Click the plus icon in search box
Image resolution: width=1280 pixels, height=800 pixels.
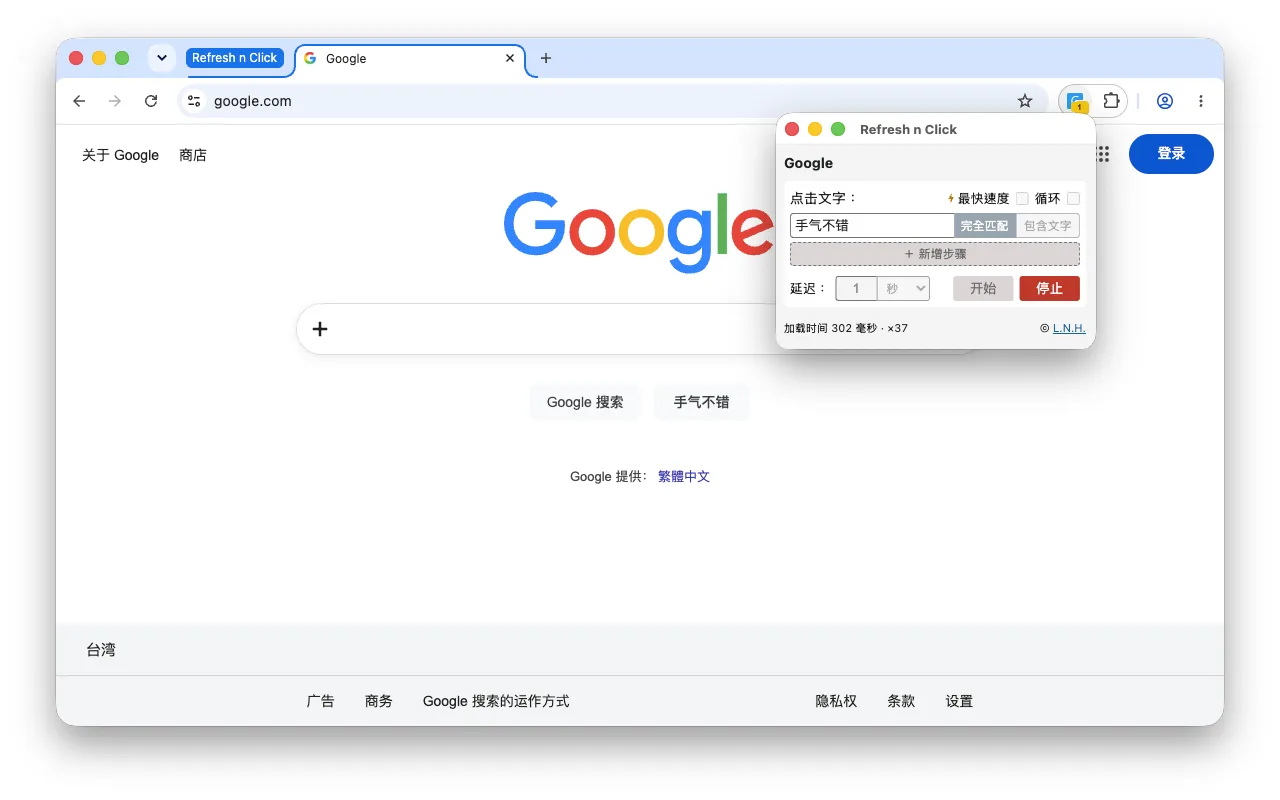(x=320, y=329)
